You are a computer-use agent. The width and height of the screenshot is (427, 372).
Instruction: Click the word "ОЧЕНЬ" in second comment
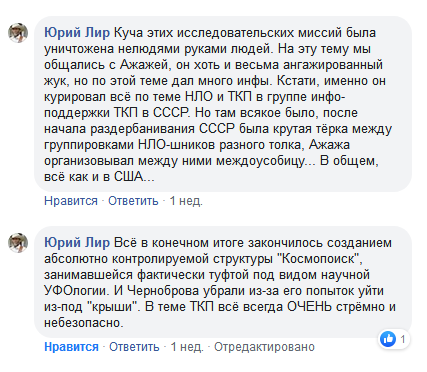tap(309, 307)
